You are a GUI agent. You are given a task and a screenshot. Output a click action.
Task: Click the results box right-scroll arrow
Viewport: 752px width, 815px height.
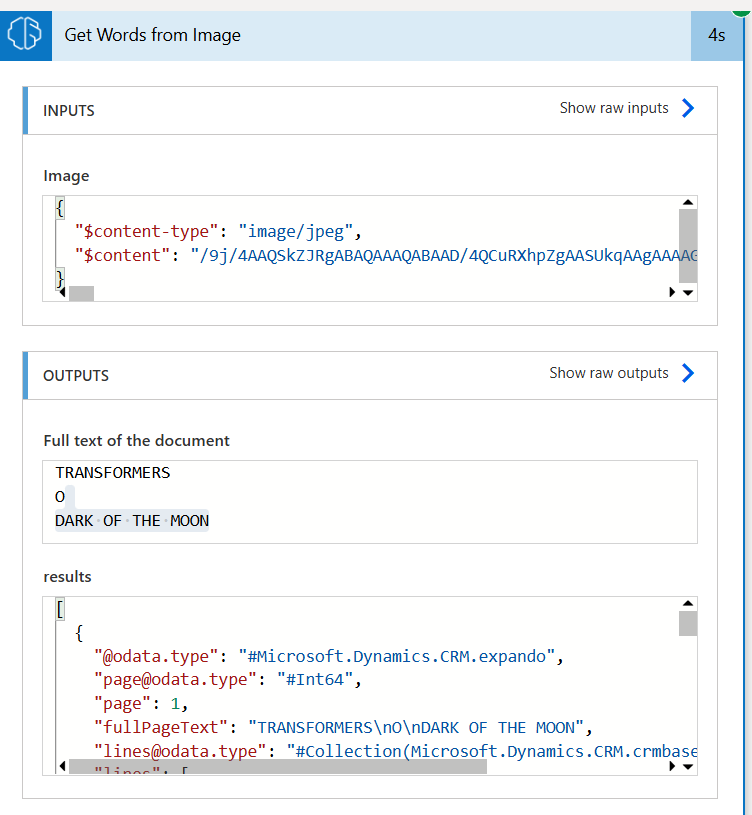tap(672, 766)
